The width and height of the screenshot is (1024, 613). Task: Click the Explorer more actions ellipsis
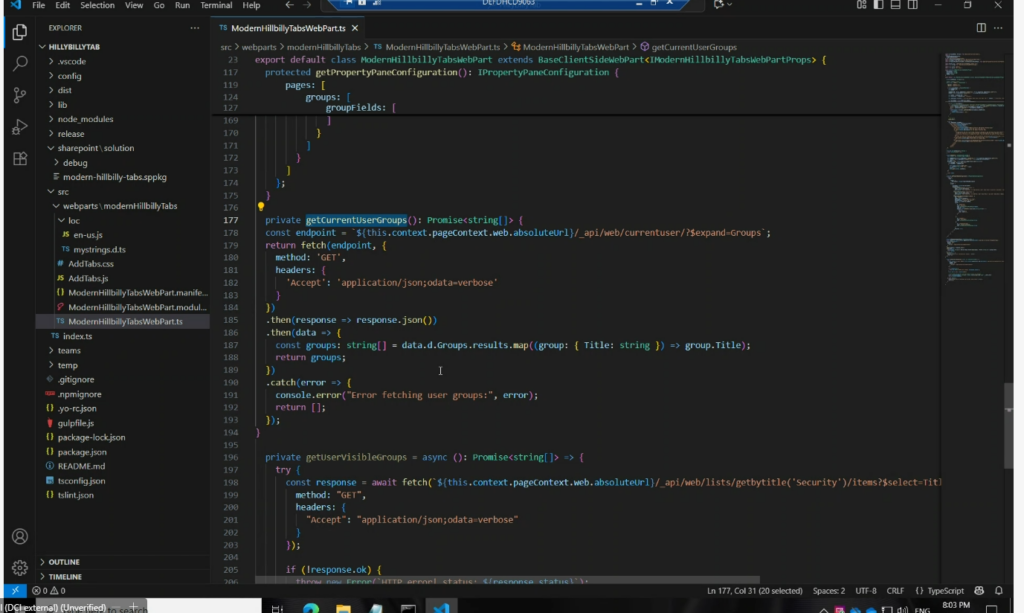click(x=195, y=28)
